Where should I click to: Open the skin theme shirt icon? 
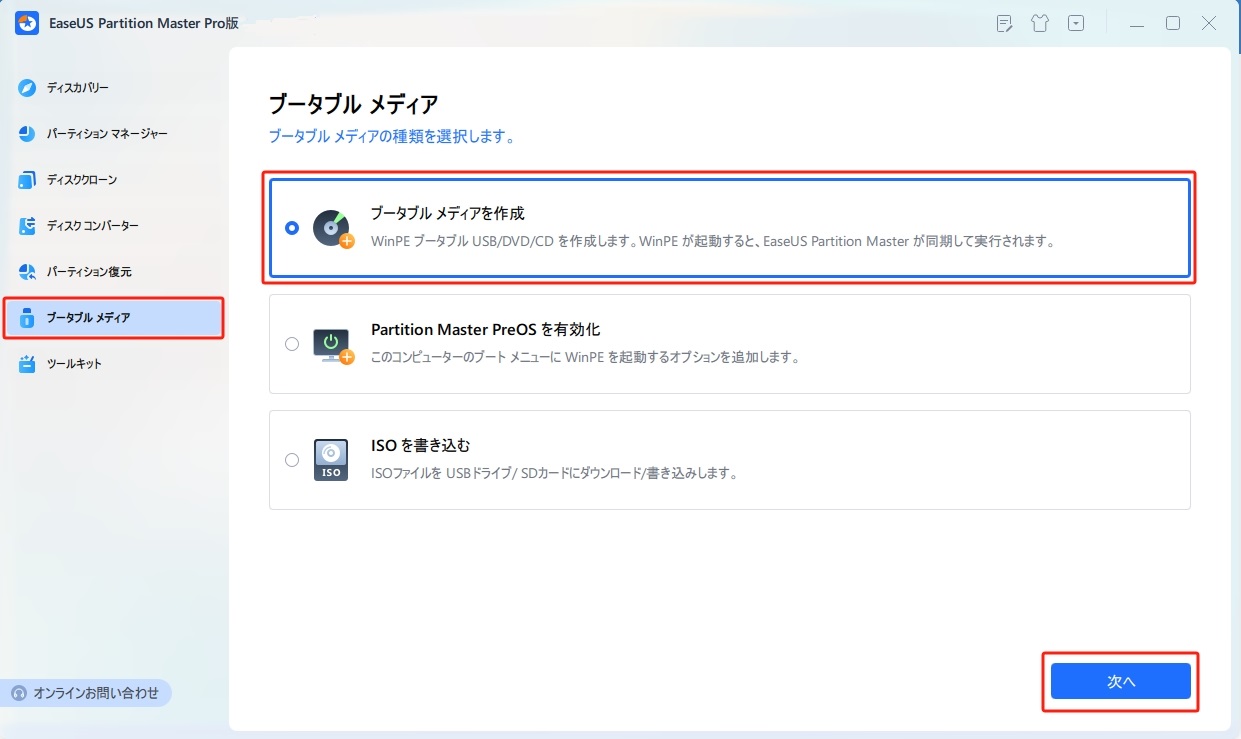[1040, 23]
